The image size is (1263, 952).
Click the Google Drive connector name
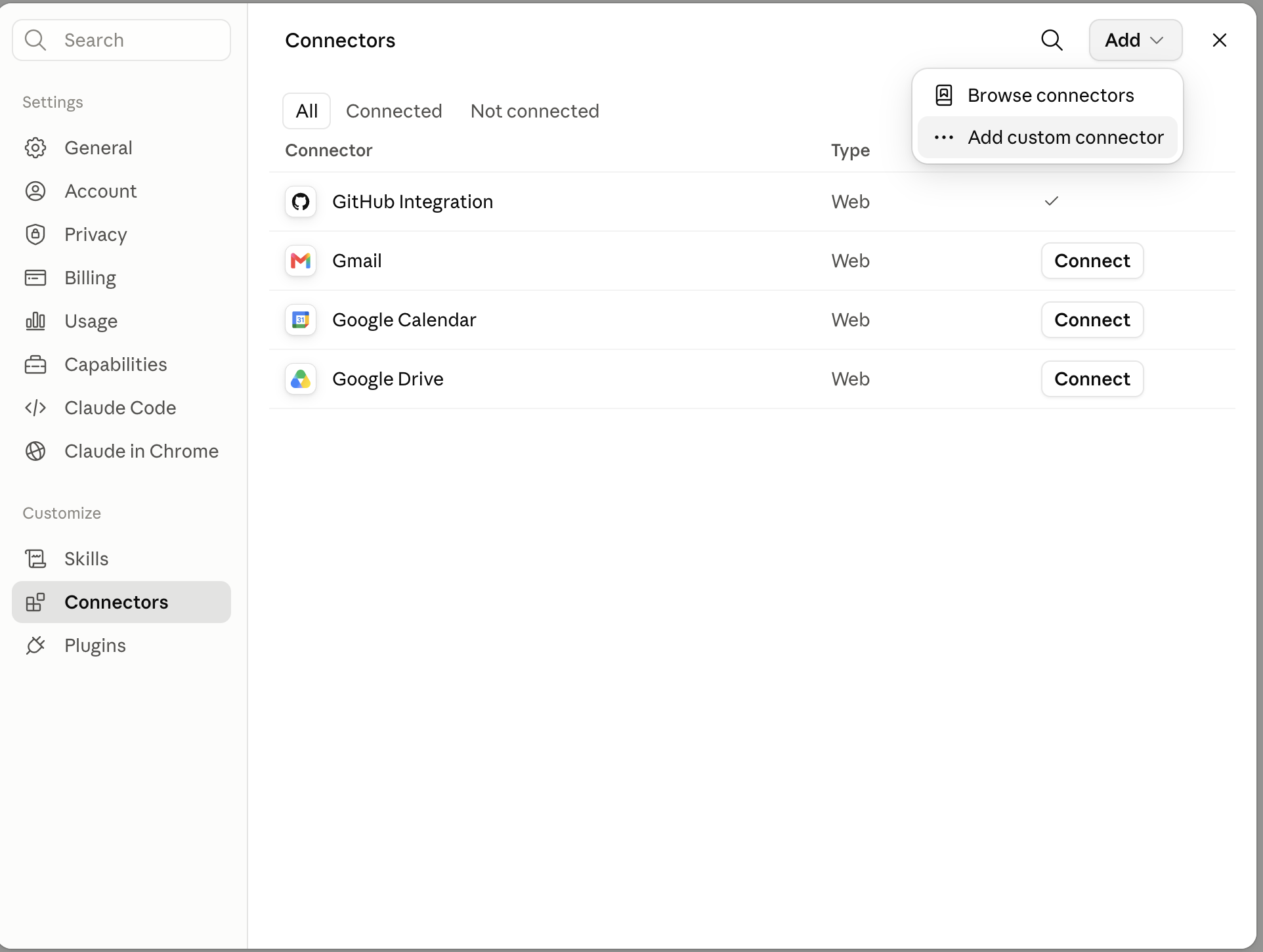click(388, 379)
